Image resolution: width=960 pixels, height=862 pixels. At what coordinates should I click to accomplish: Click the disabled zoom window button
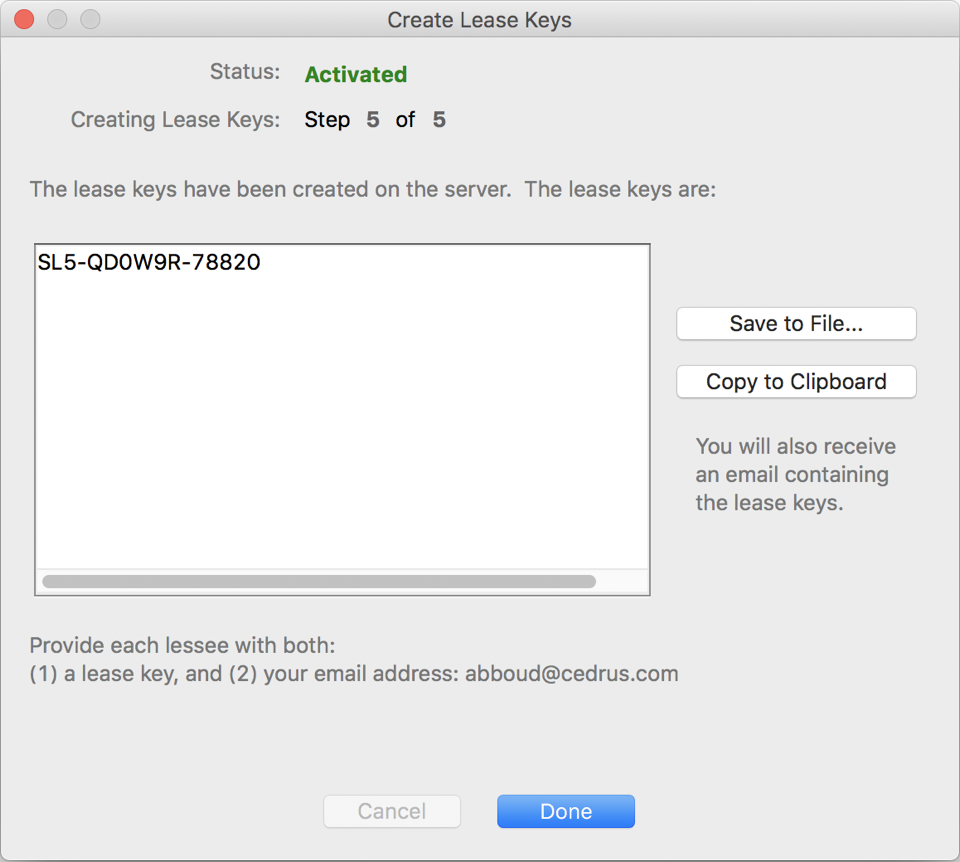(90, 20)
